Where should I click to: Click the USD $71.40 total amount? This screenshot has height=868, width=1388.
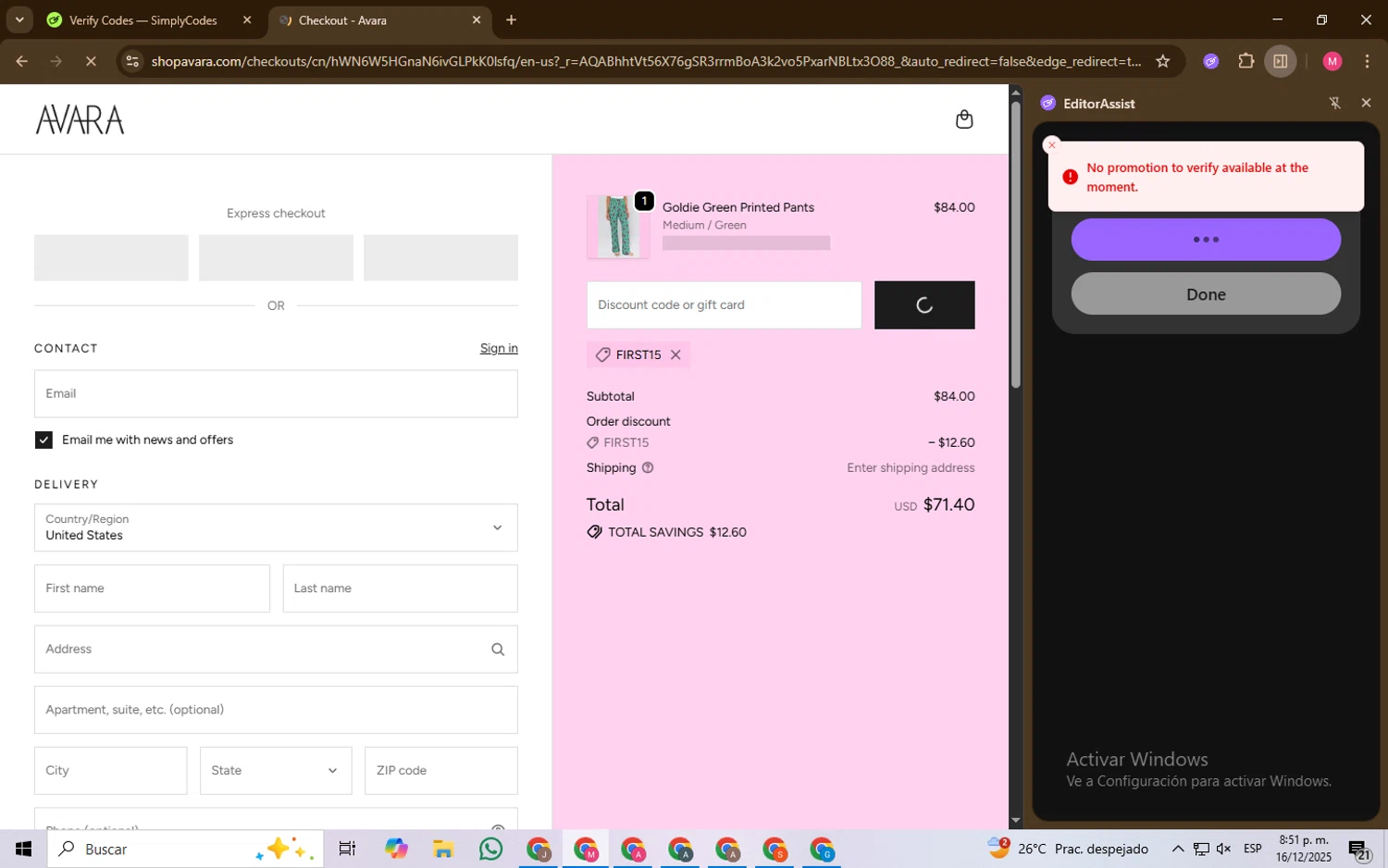pos(935,505)
